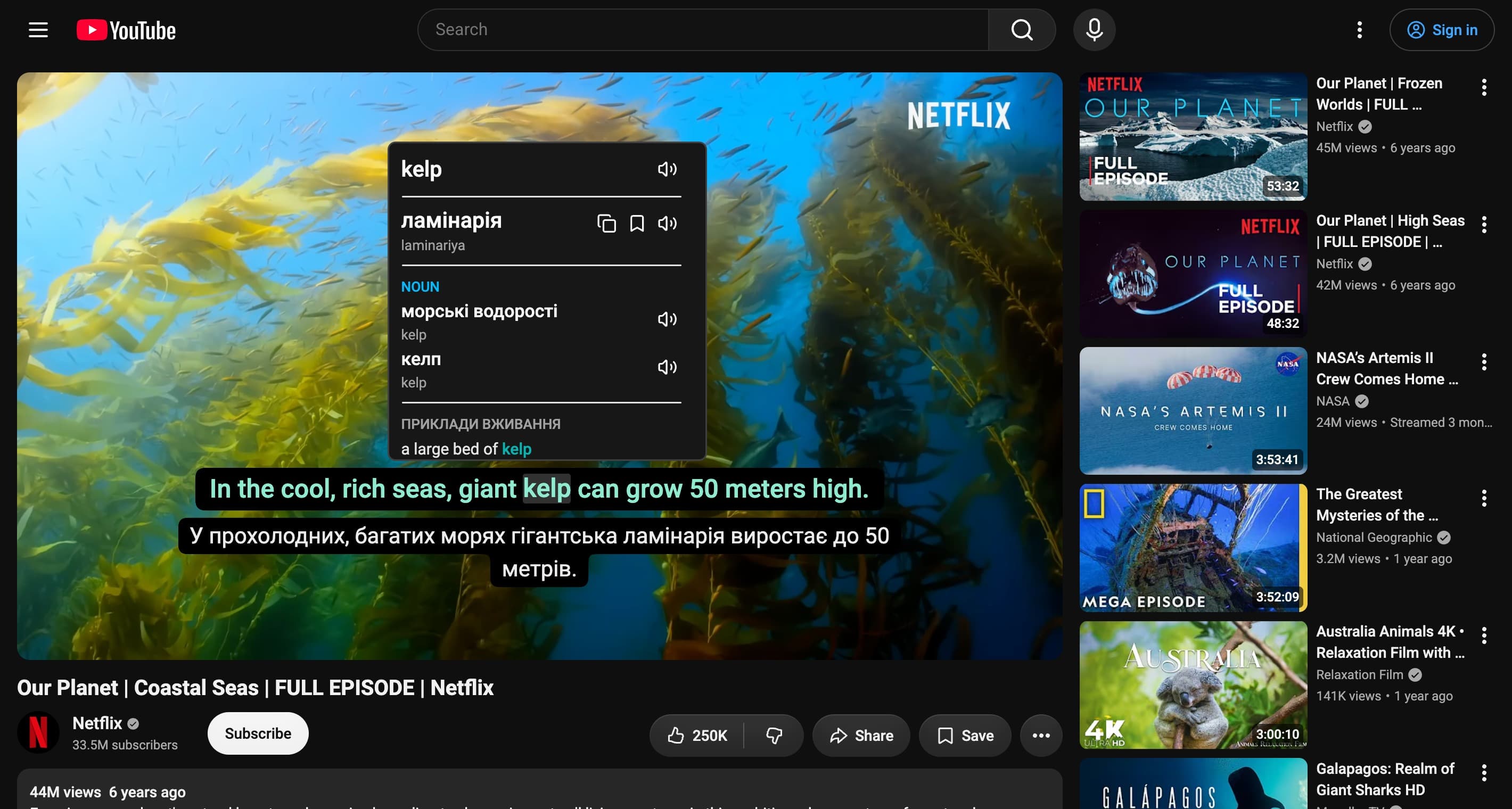The image size is (1512, 809).
Task: Click the video title Our Planet Coastal Seas
Action: coord(254,688)
